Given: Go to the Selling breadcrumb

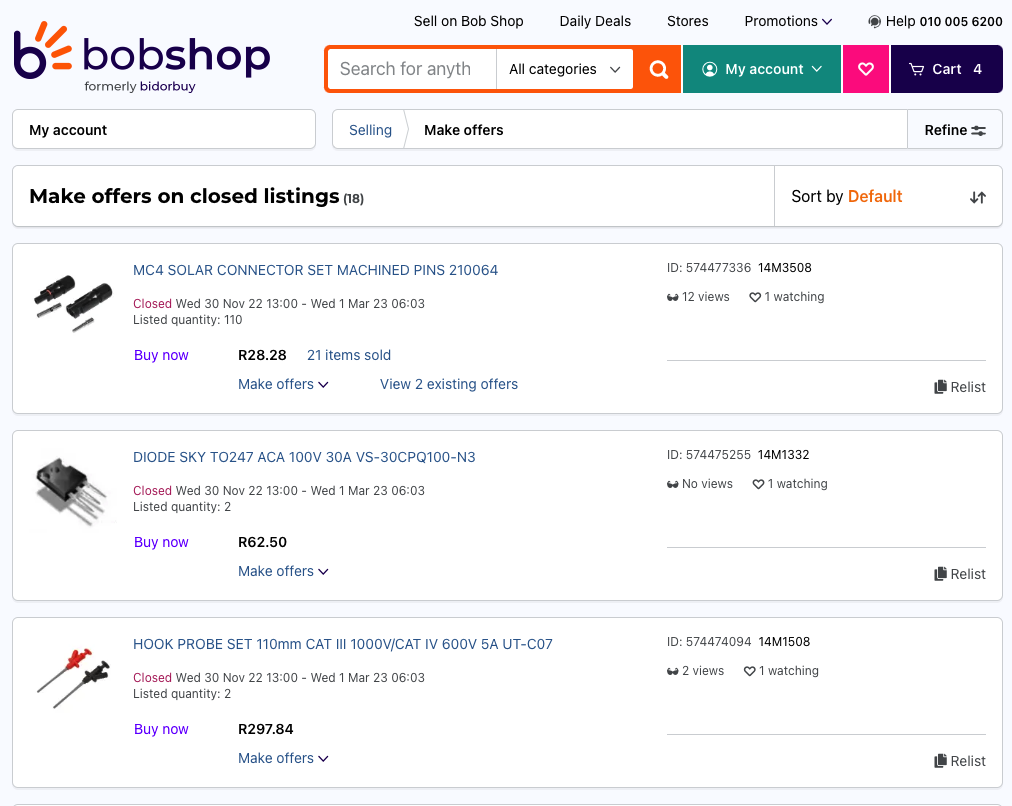Looking at the screenshot, I should point(370,130).
